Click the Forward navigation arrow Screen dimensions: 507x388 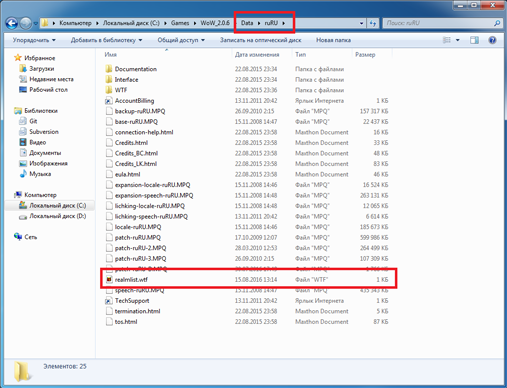tap(26, 23)
